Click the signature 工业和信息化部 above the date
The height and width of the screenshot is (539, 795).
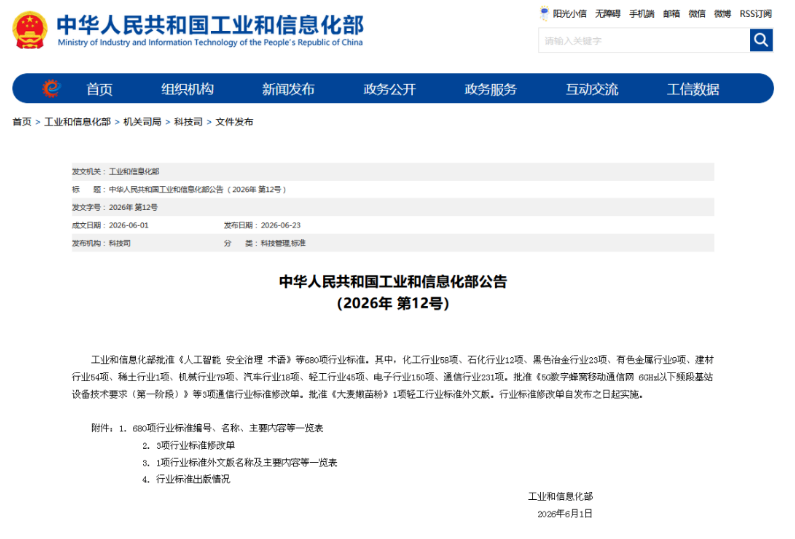coord(560,496)
